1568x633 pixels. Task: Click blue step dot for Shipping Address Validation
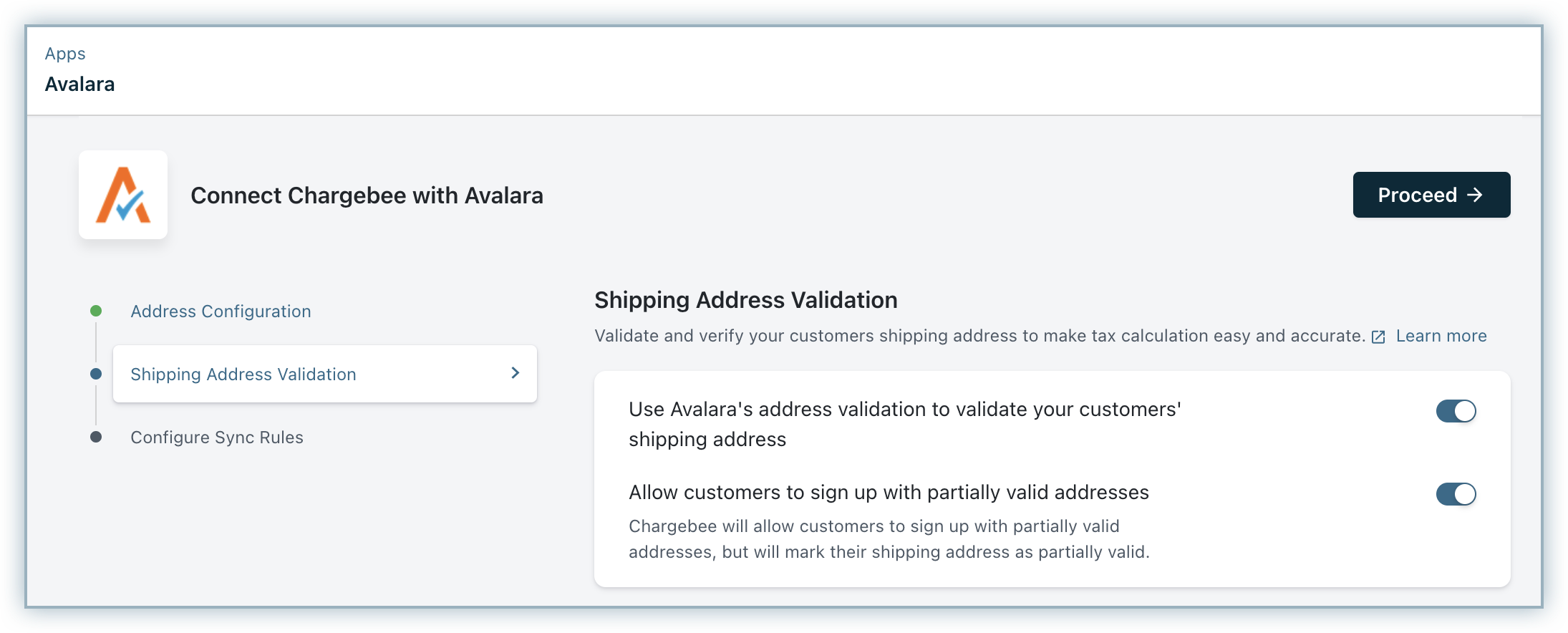pyautogui.click(x=96, y=374)
